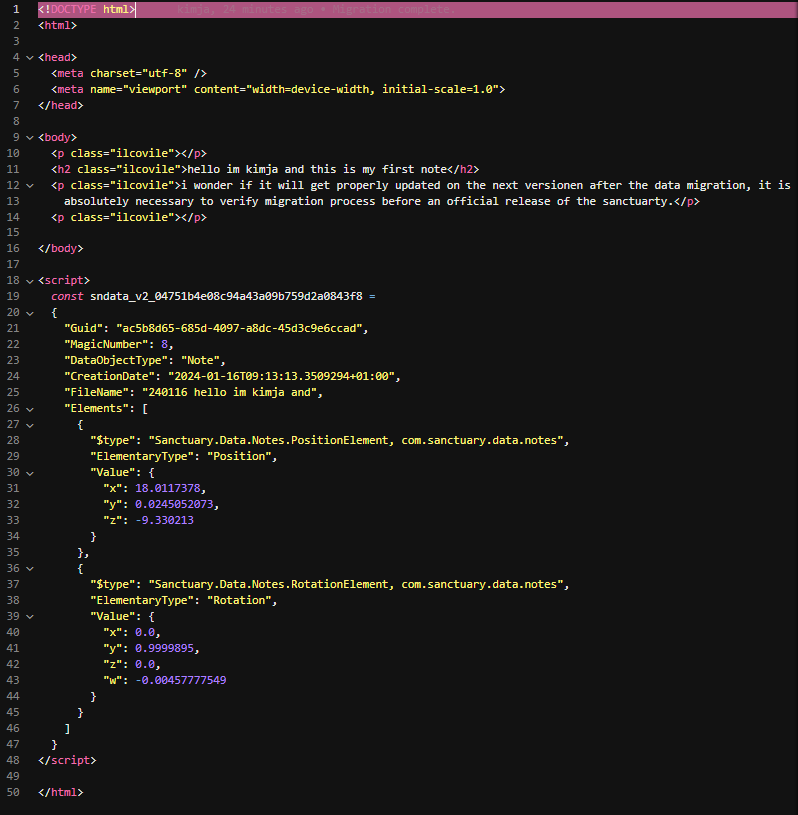Click the RotationElement $type string

coord(356,584)
